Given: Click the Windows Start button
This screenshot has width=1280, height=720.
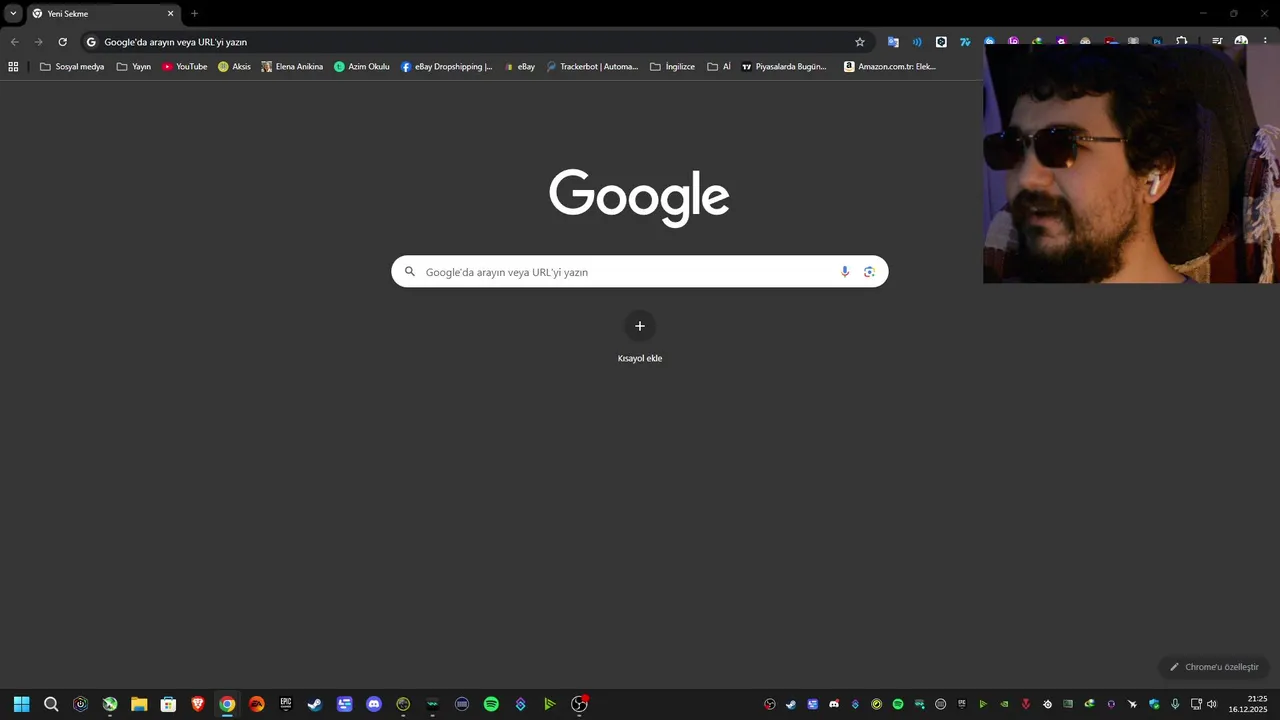Looking at the screenshot, I should (x=21, y=704).
